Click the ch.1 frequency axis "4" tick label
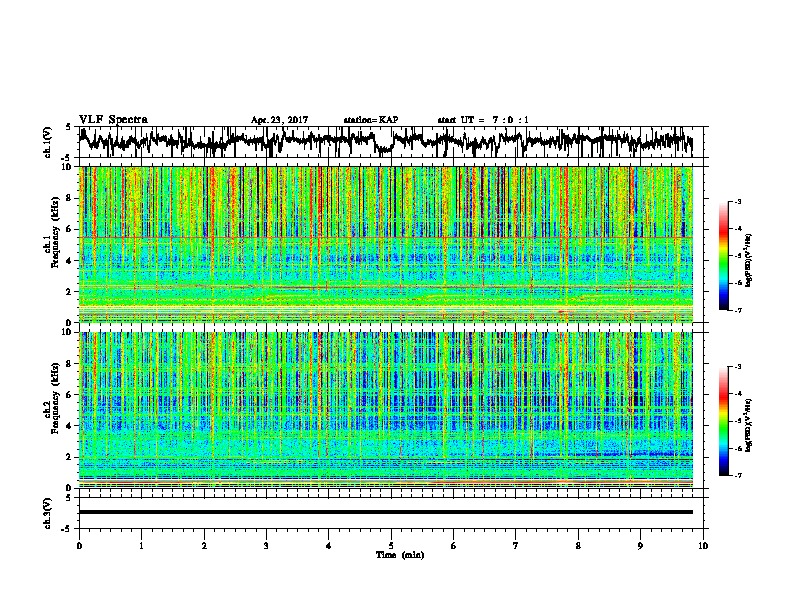The image size is (792, 612). pos(70,261)
